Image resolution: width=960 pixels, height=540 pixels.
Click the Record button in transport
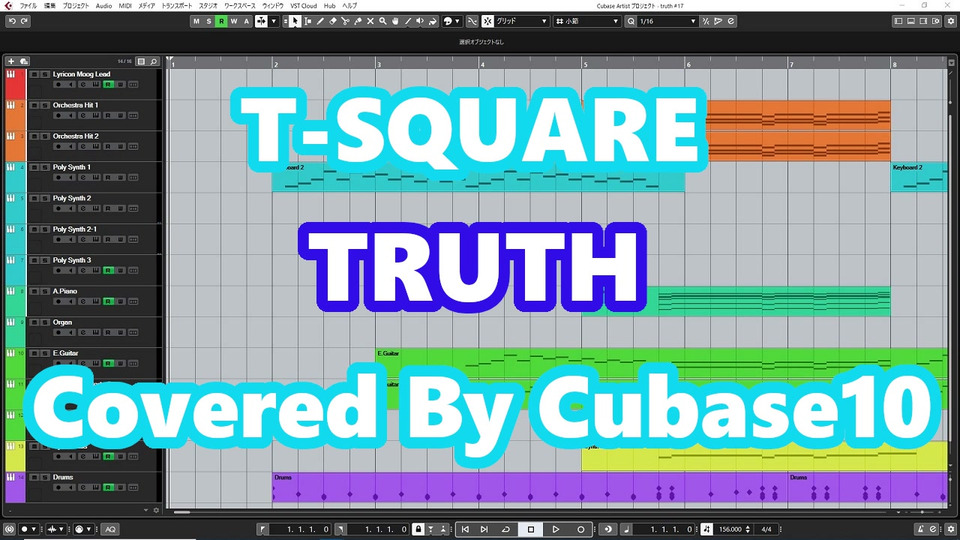click(580, 529)
